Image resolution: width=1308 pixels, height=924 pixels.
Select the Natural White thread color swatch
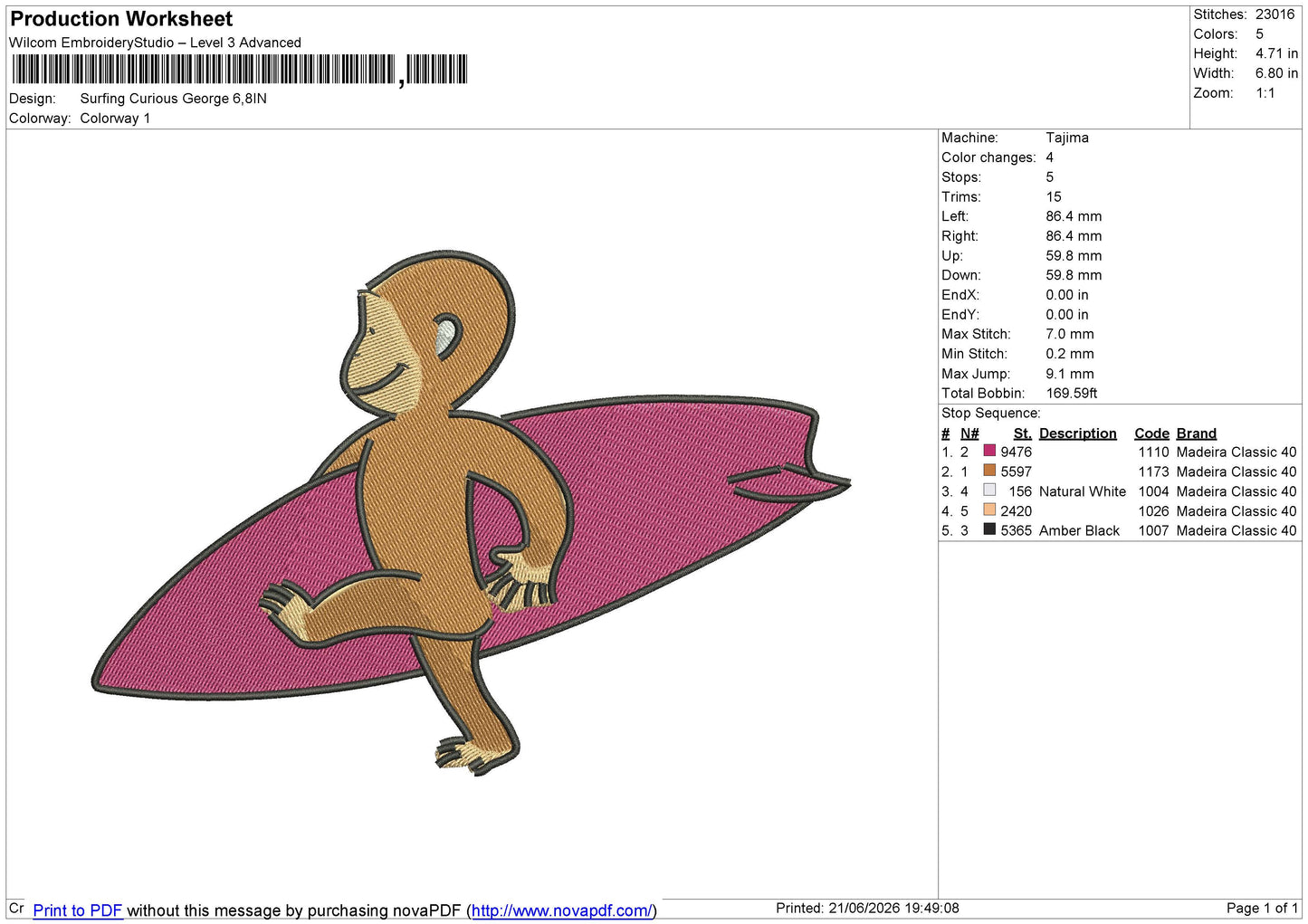point(989,491)
